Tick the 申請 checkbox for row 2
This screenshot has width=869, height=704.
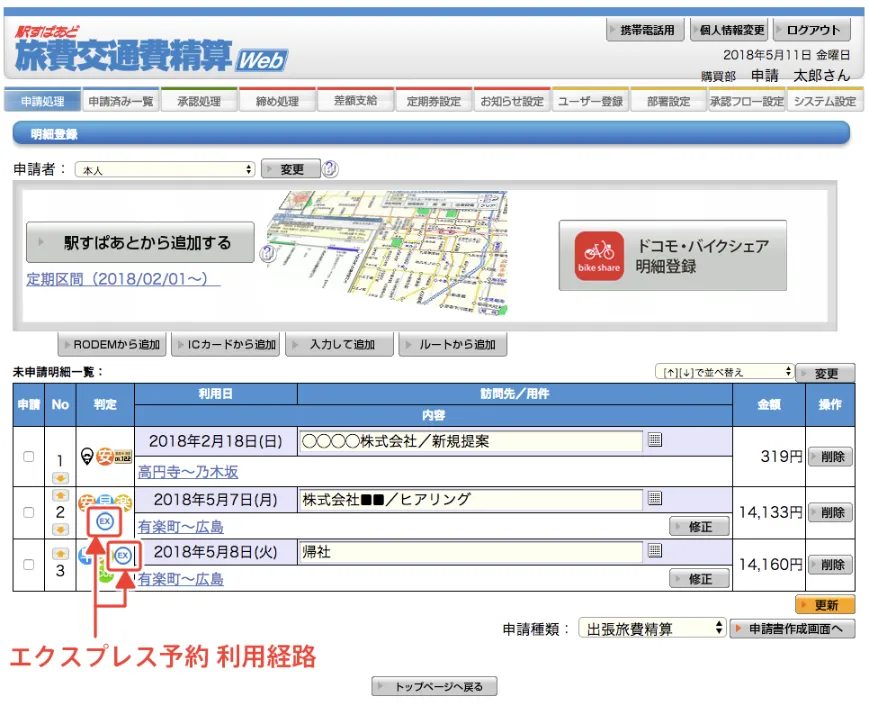coord(28,512)
